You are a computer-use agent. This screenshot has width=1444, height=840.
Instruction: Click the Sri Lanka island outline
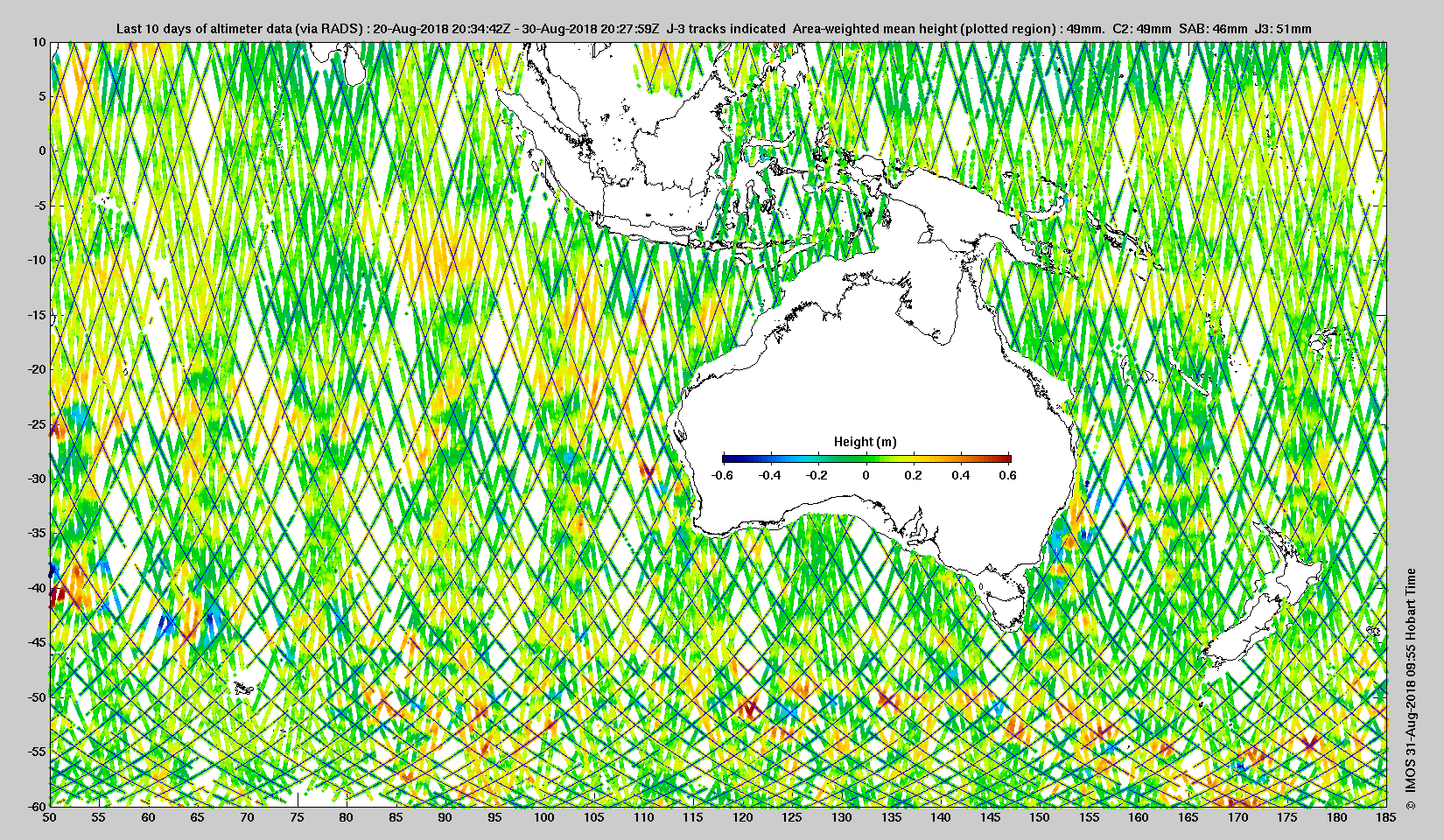(x=354, y=67)
